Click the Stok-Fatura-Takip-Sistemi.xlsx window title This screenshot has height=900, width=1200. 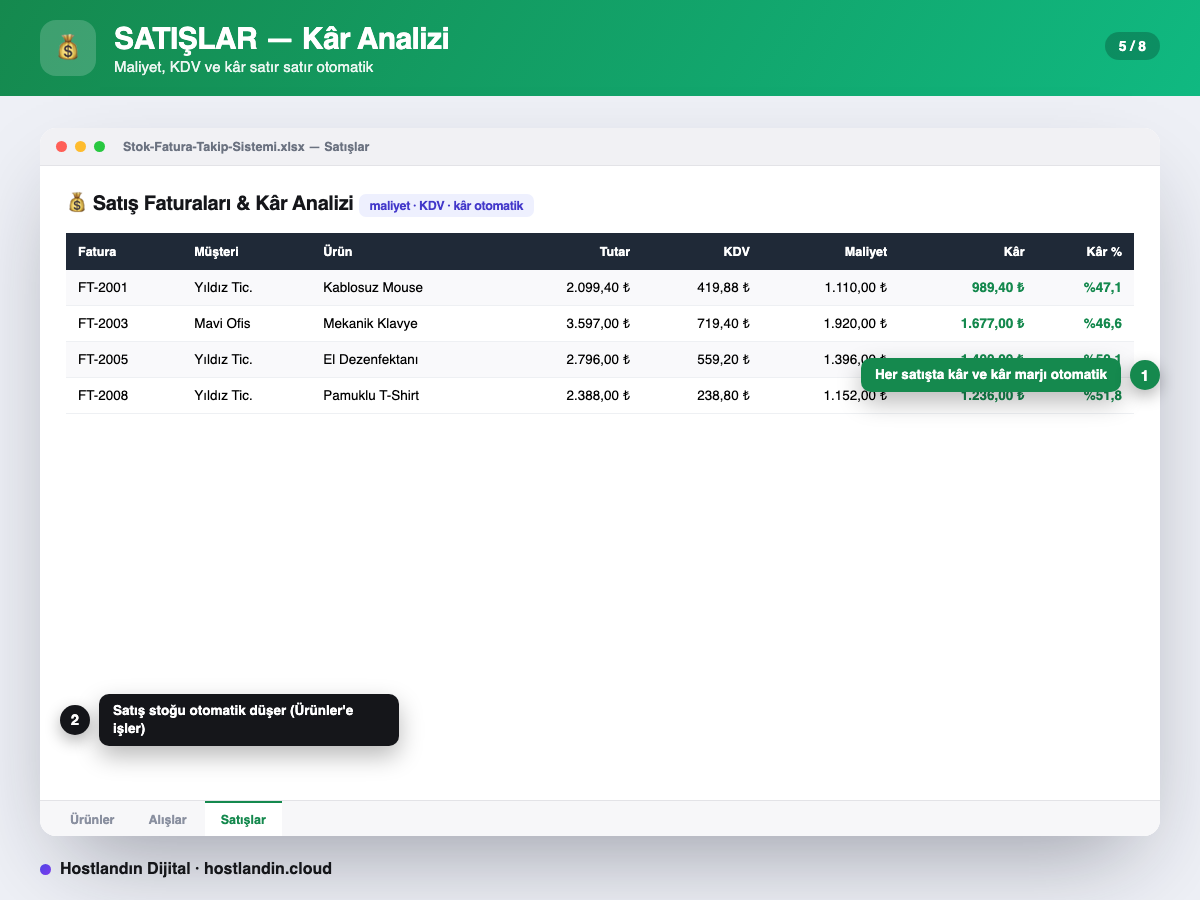coord(246,147)
